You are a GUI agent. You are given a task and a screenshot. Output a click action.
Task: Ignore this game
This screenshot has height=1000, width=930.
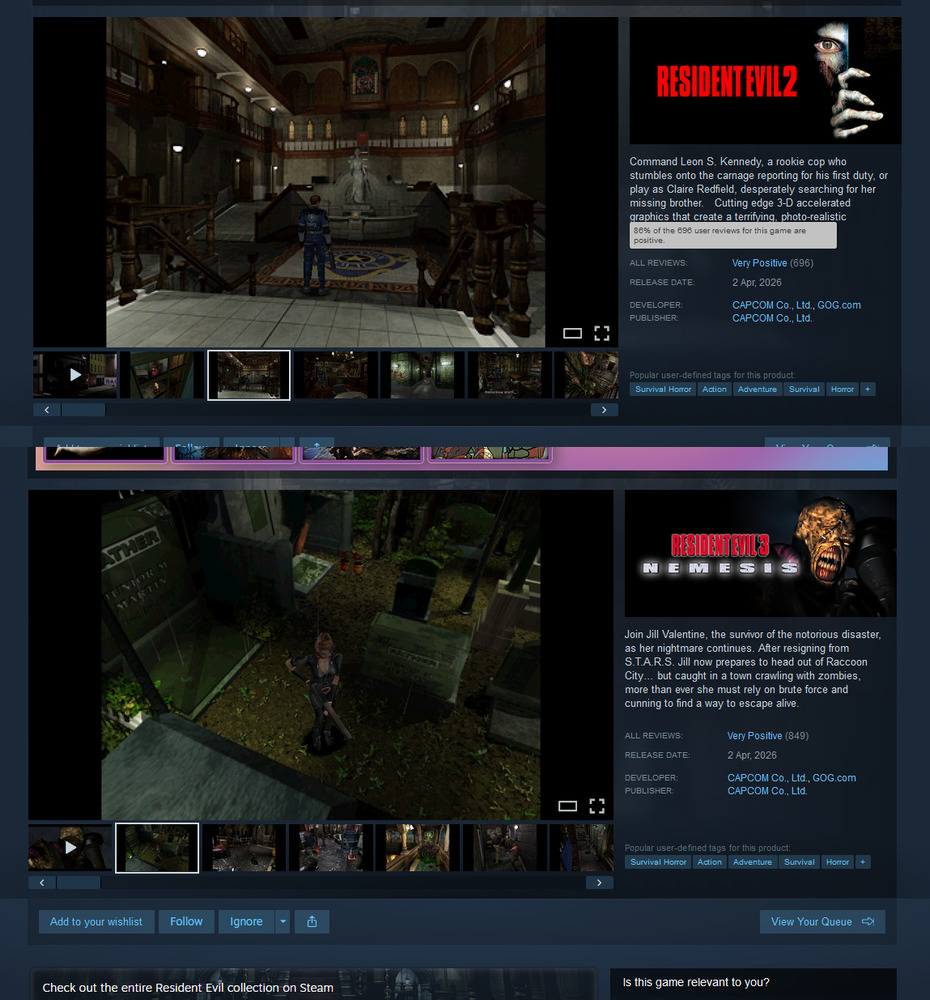tap(246, 922)
